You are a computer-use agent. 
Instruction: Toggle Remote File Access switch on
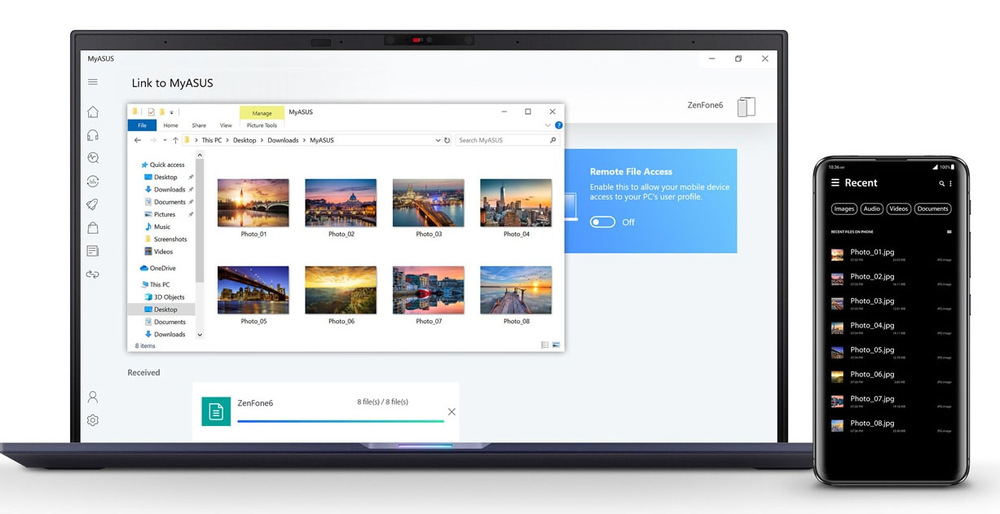[x=603, y=222]
